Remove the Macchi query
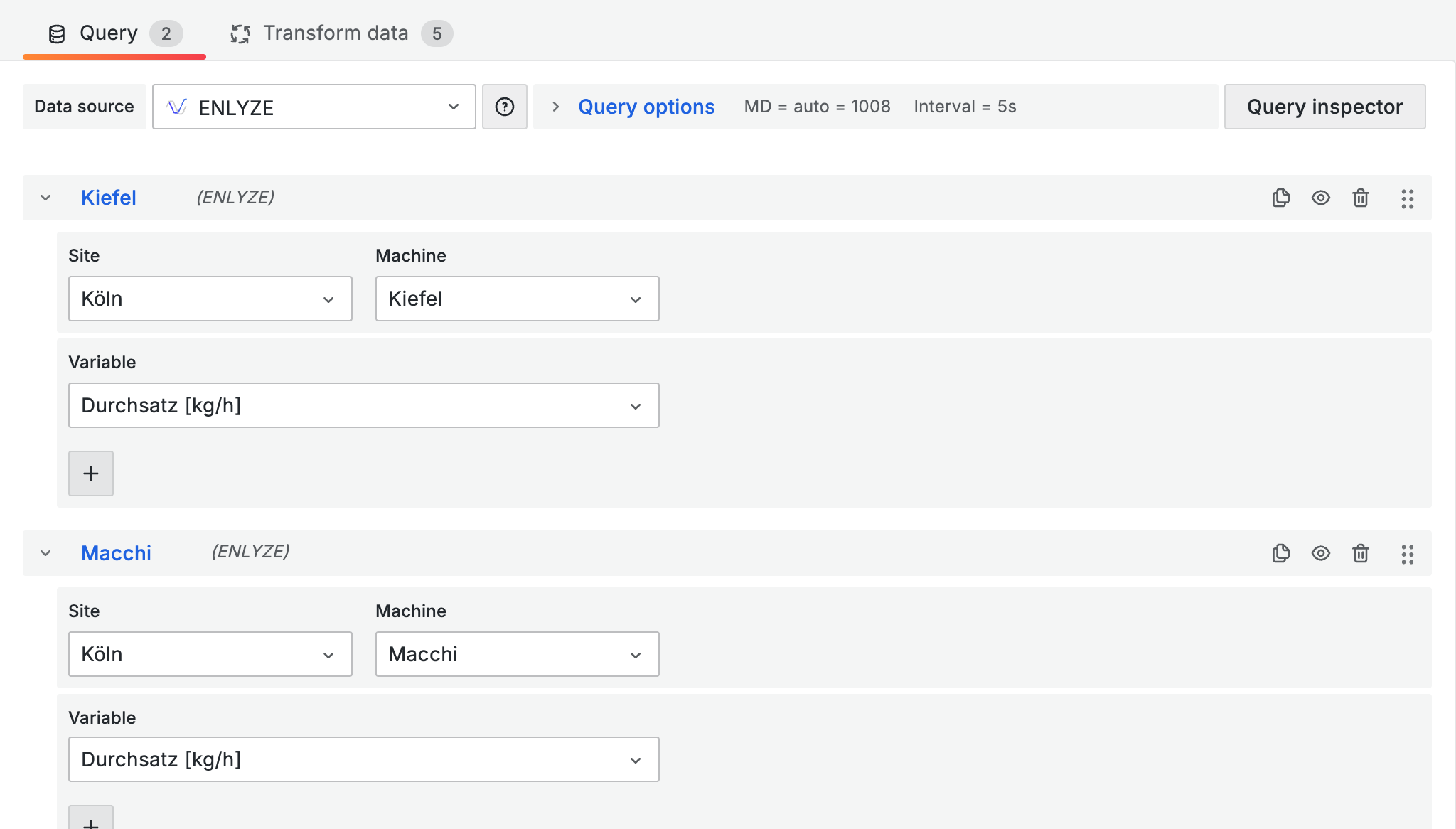Viewport: 1456px width, 829px height. click(1360, 553)
